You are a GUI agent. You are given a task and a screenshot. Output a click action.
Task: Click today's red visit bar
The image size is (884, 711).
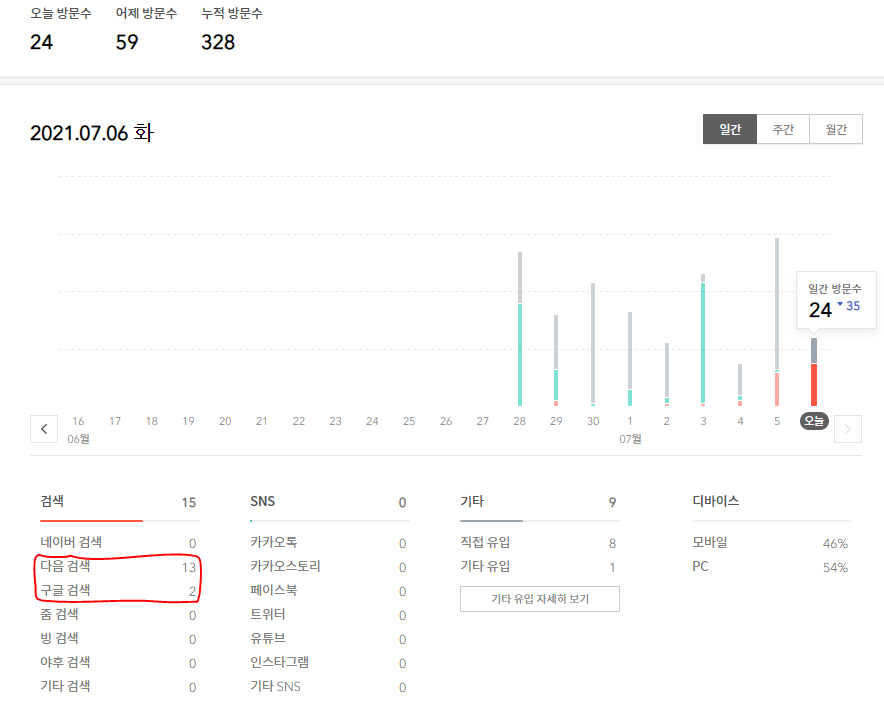coord(814,385)
